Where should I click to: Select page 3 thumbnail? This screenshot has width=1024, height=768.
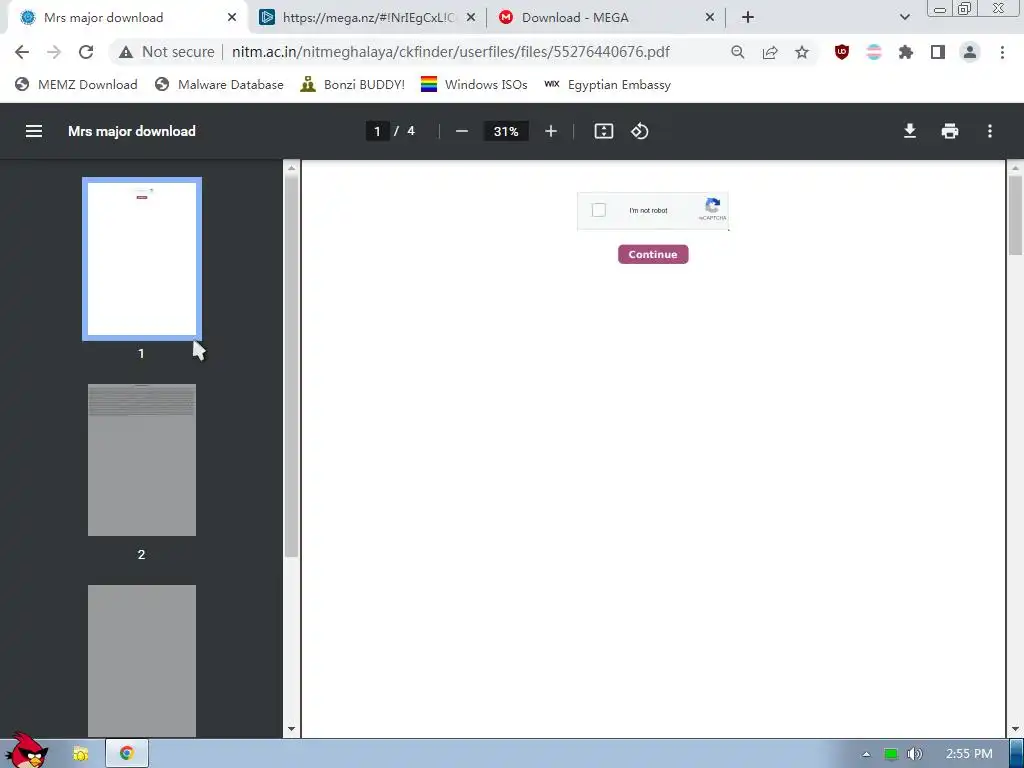click(142, 661)
